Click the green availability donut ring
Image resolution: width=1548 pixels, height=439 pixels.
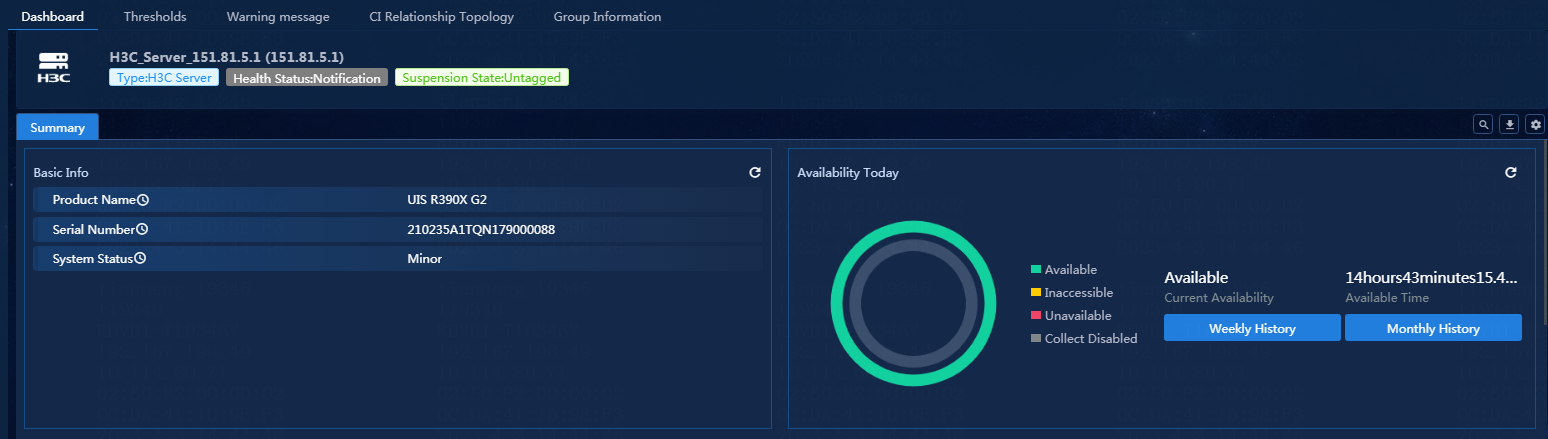click(914, 227)
